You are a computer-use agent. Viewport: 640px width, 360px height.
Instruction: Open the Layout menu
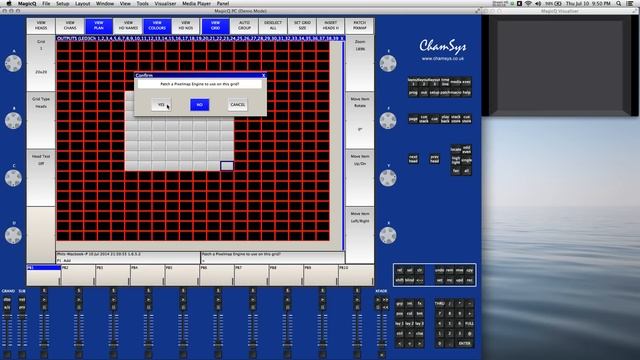(82, 3)
